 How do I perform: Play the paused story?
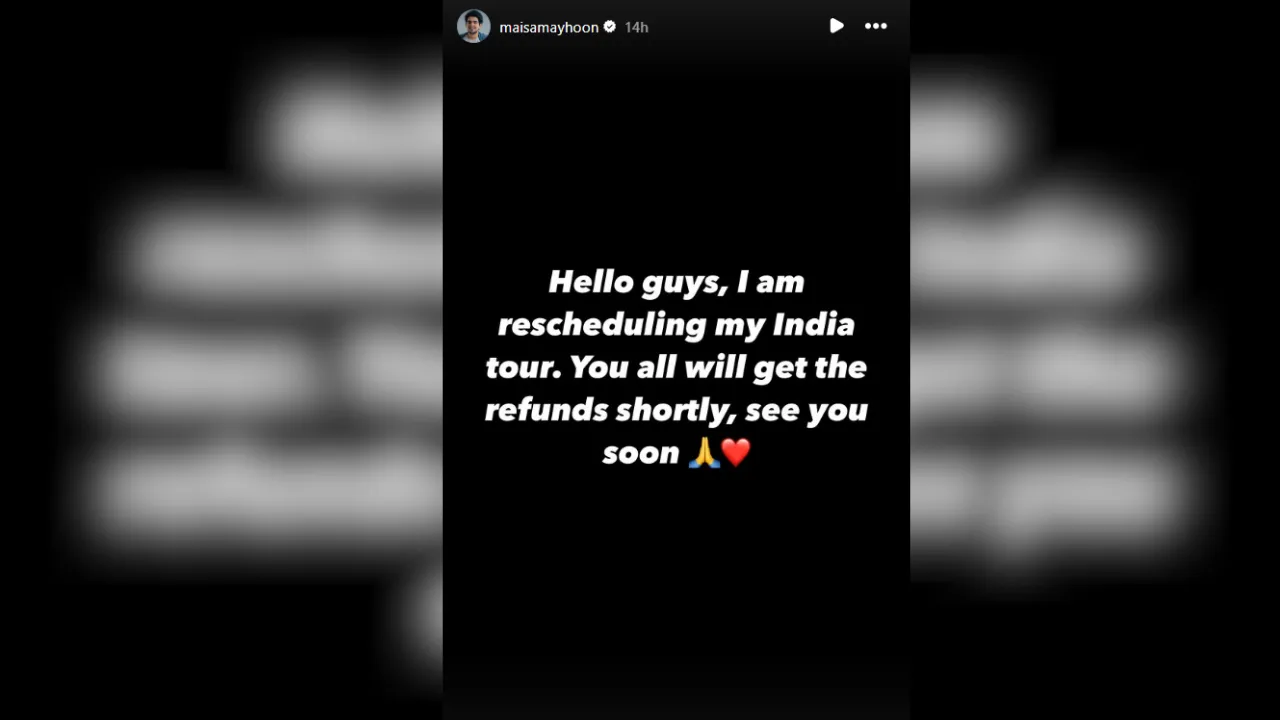836,26
